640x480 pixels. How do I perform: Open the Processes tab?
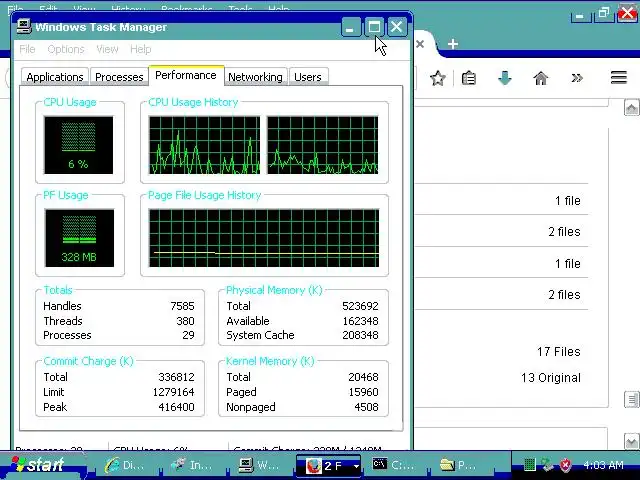pyautogui.click(x=119, y=77)
